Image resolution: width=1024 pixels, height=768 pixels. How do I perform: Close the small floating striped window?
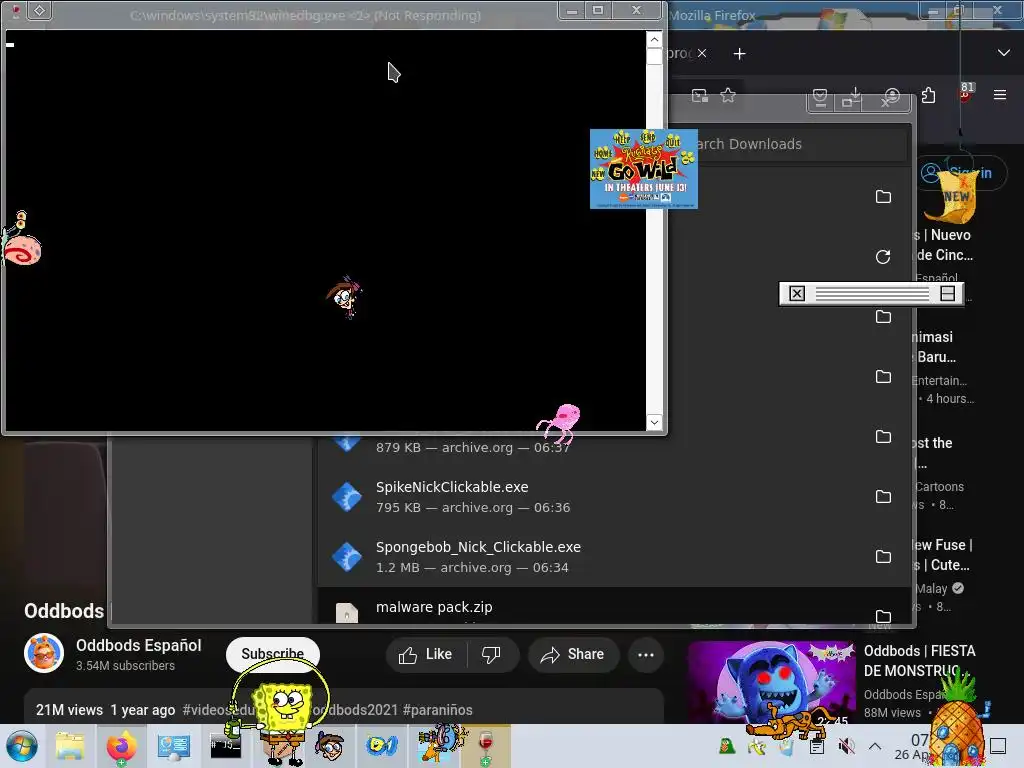[x=797, y=293]
